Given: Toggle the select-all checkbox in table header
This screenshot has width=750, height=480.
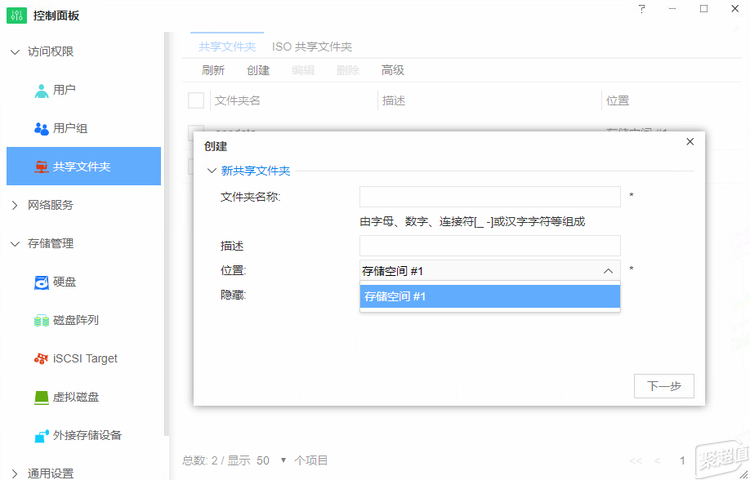Looking at the screenshot, I should [196, 100].
